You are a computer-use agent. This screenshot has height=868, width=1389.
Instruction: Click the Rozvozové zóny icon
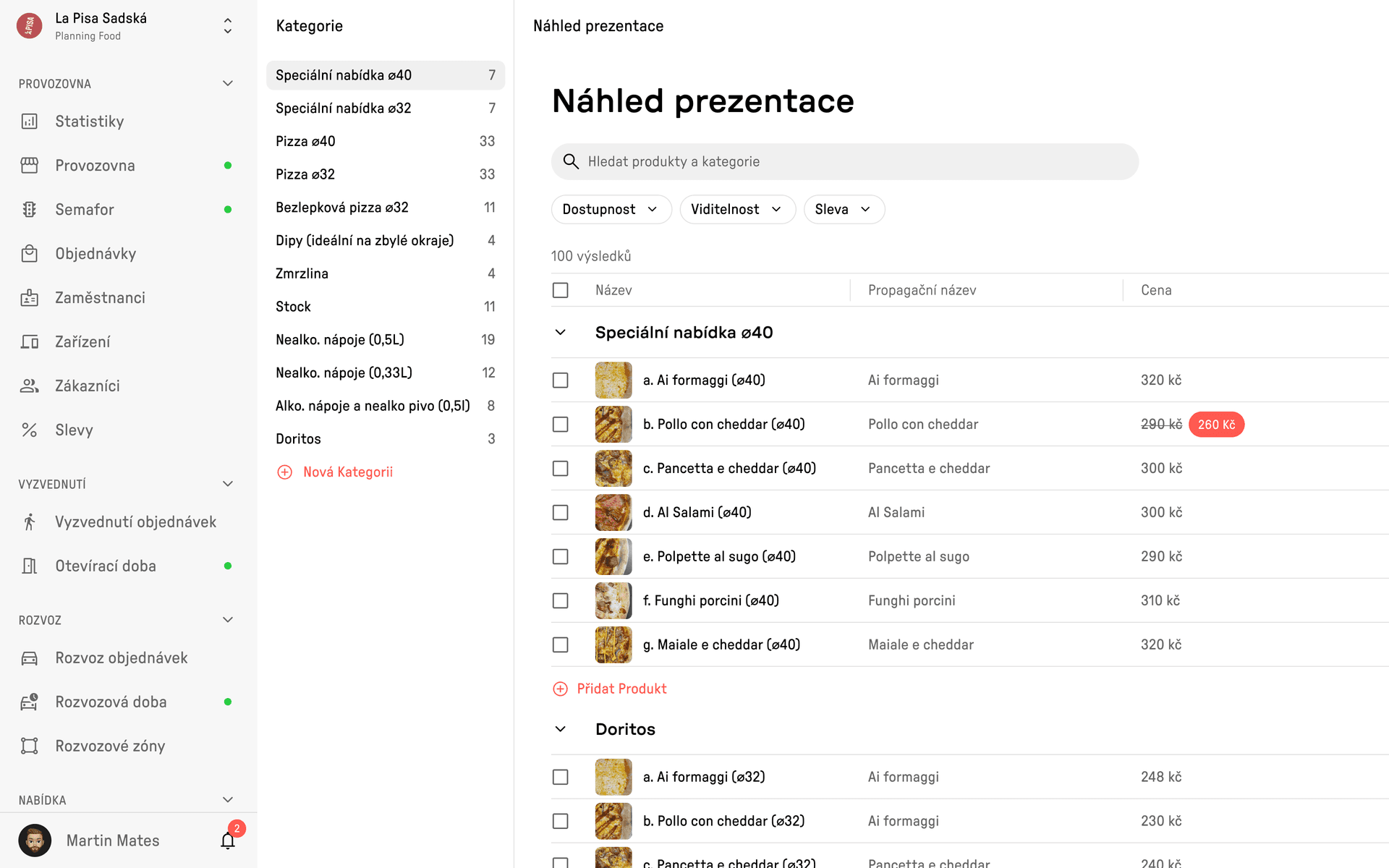tap(30, 746)
